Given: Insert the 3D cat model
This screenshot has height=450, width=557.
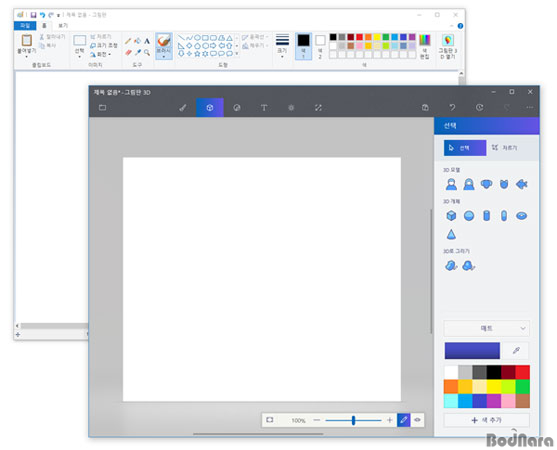Looking at the screenshot, I should click(504, 184).
